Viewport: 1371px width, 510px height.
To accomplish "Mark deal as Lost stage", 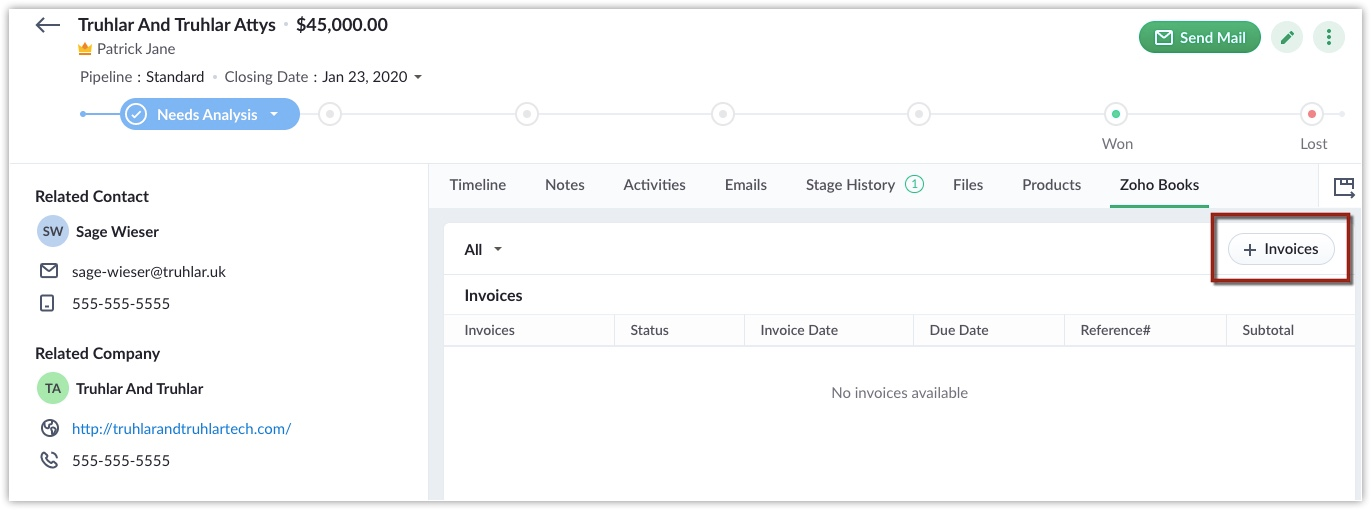I will (1312, 114).
